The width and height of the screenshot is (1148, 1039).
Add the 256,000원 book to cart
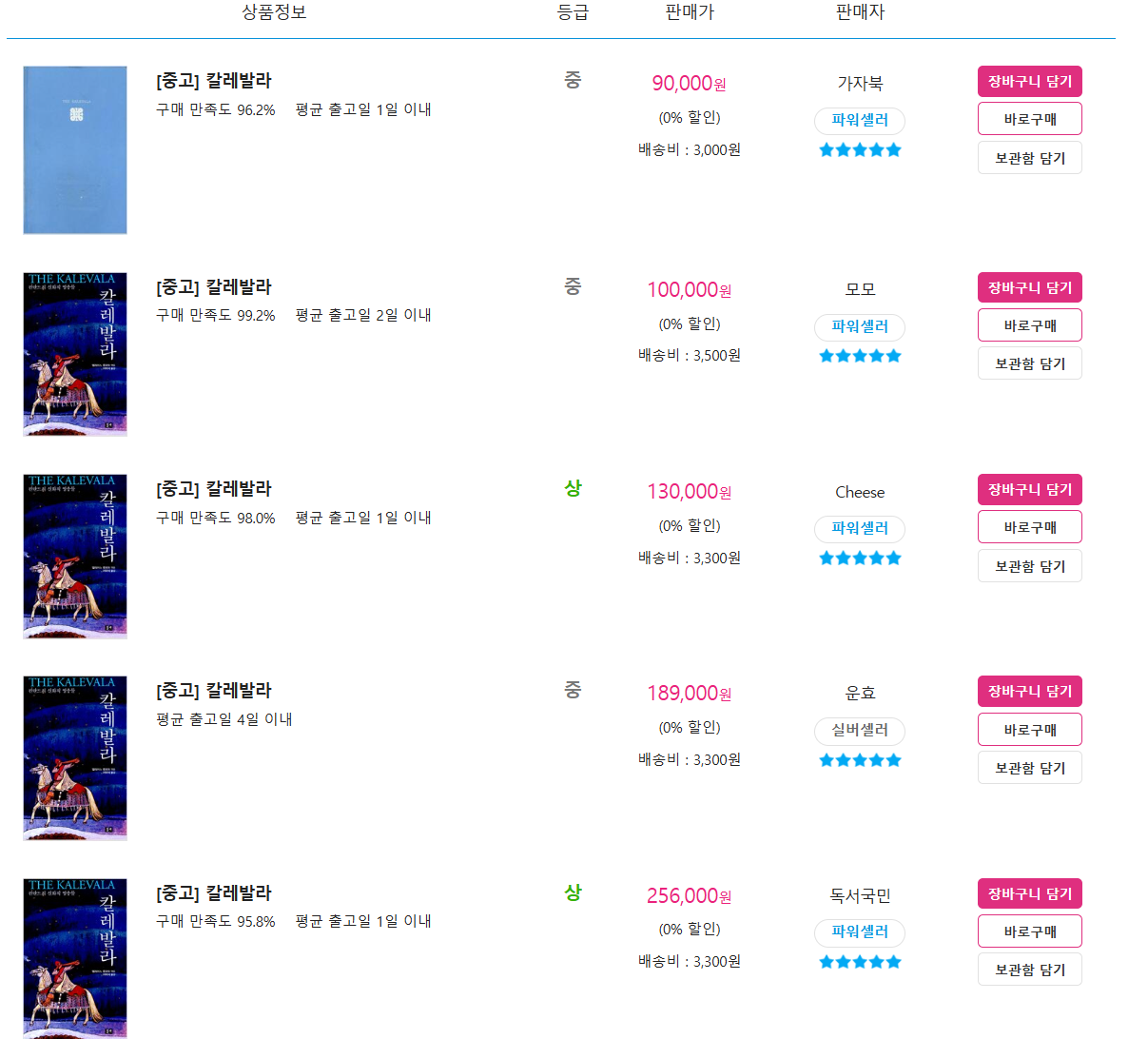point(1030,893)
